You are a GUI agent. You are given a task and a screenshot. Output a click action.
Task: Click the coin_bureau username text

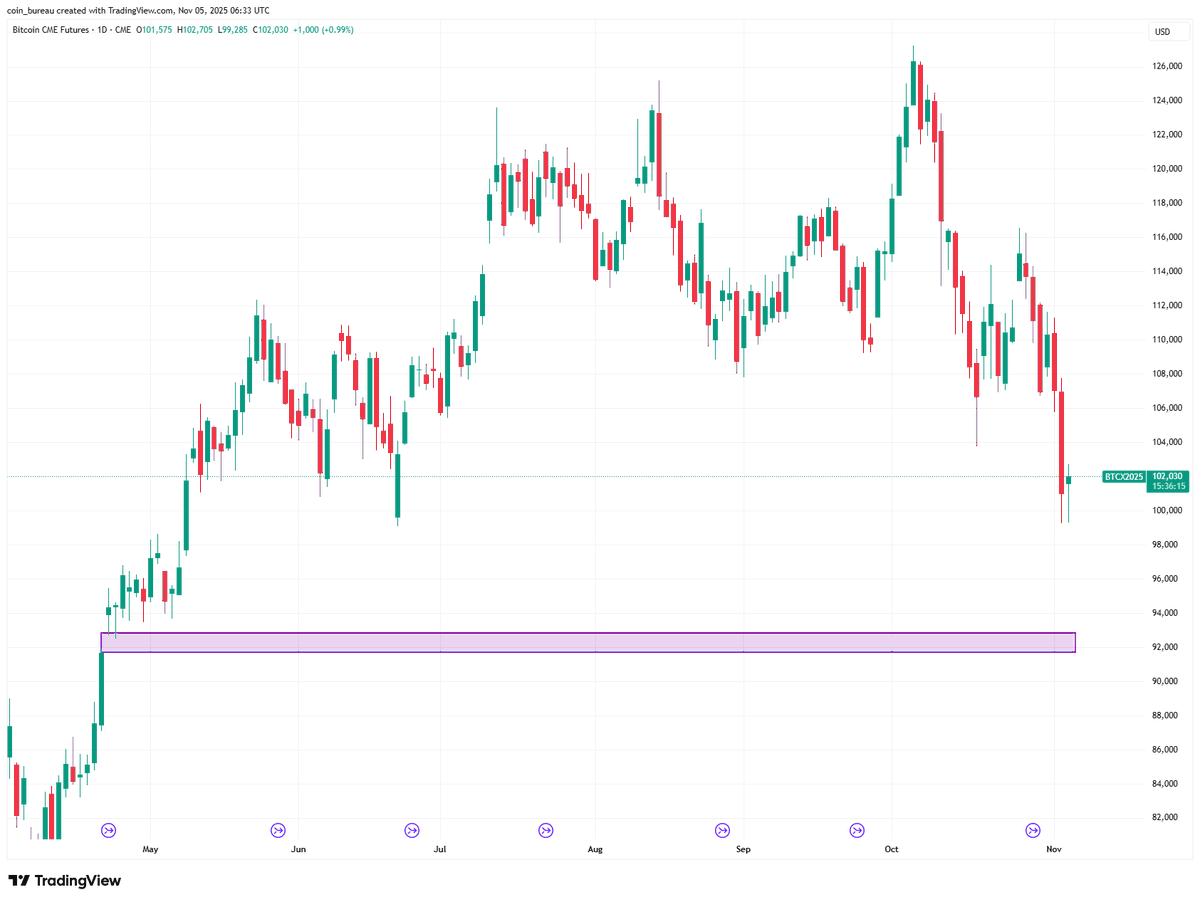coord(31,10)
